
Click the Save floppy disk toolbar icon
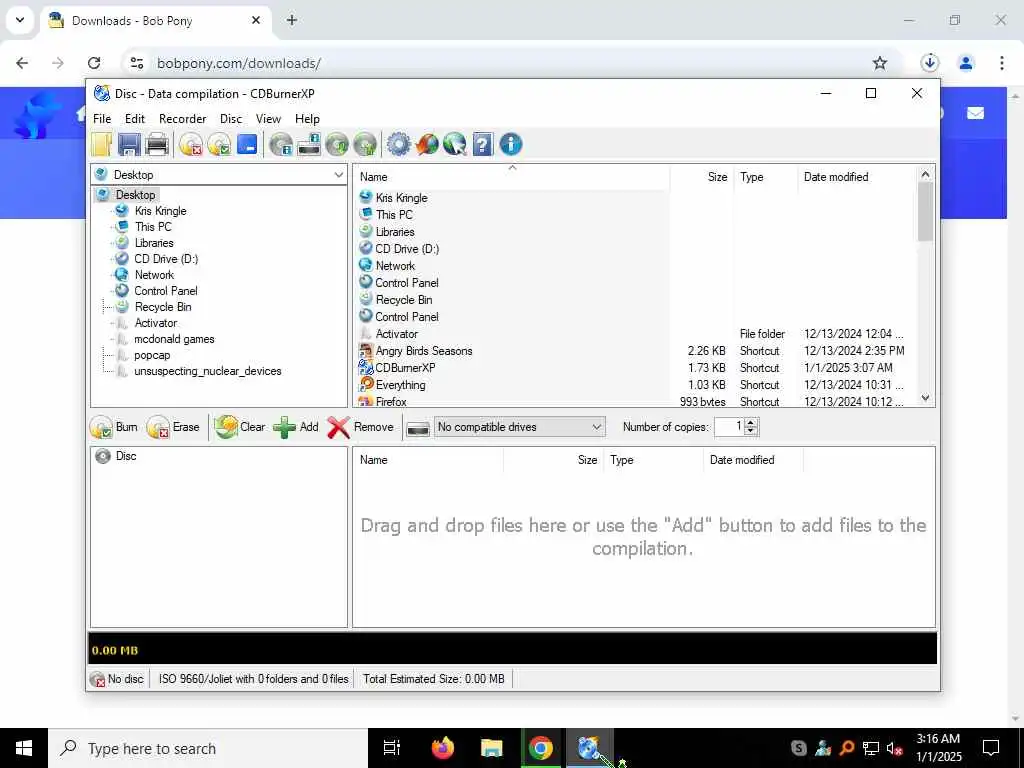coord(129,144)
